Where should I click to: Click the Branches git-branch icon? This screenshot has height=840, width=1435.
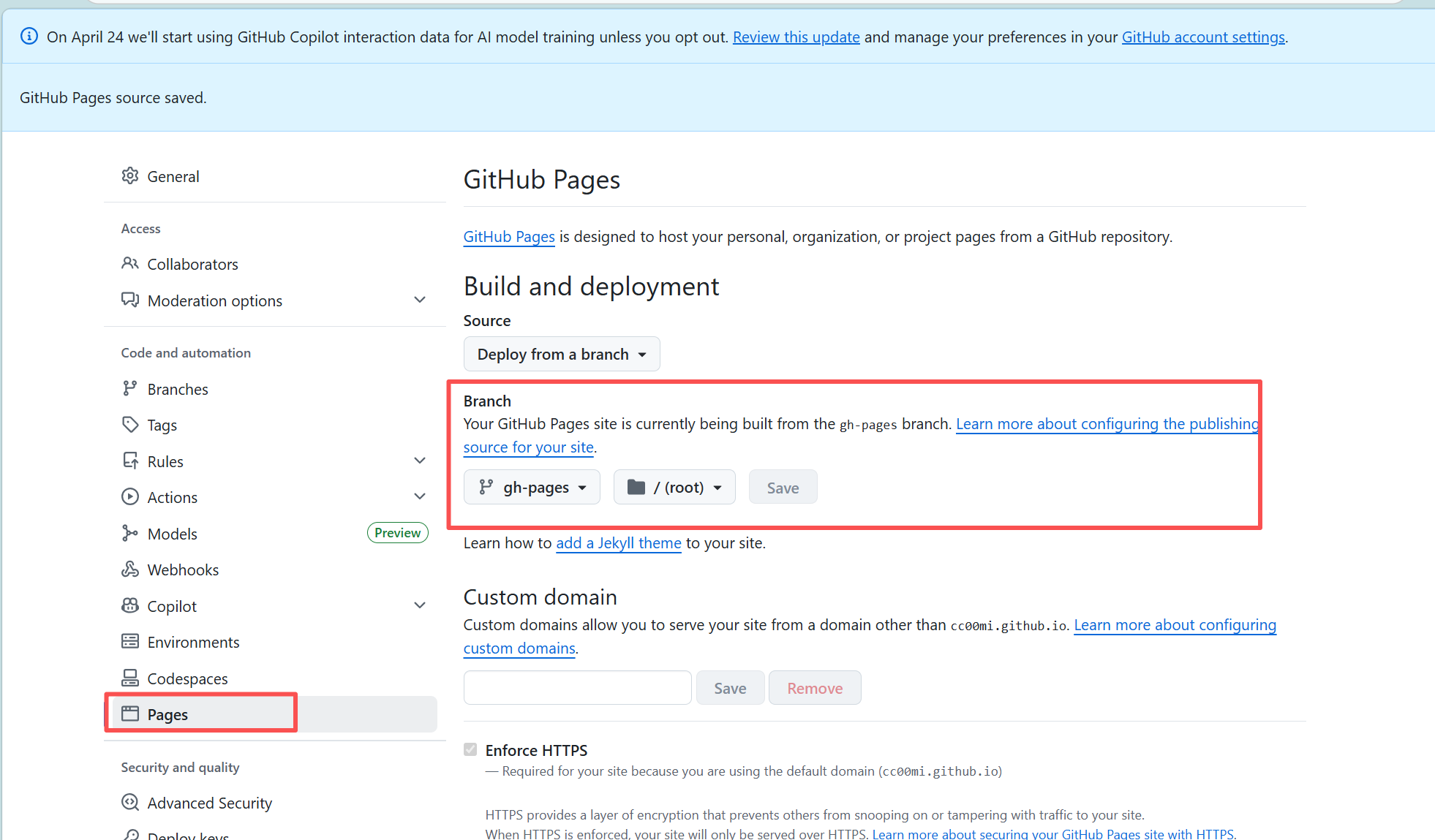pos(130,388)
